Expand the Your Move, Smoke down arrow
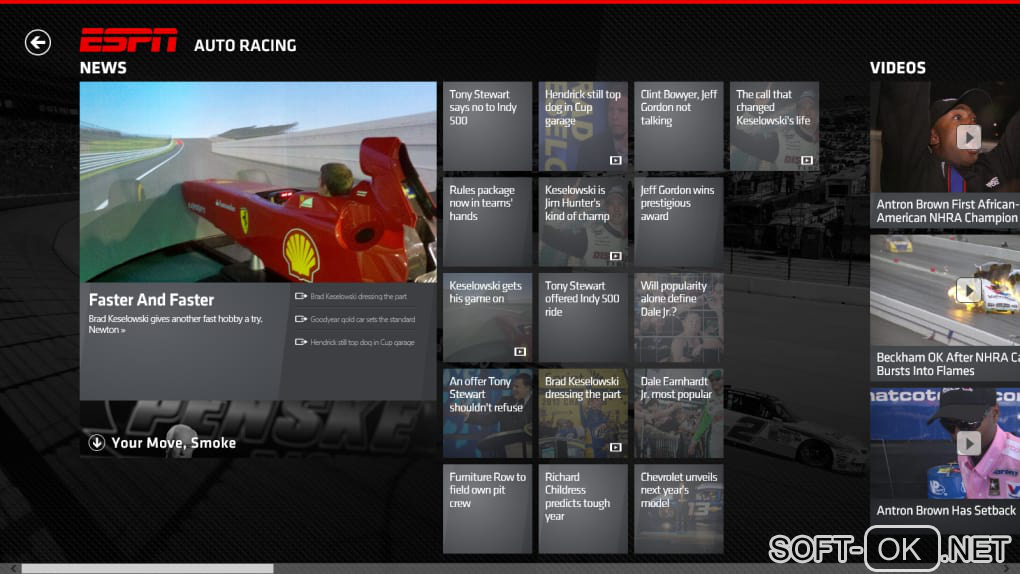Viewport: 1020px width, 574px height. click(97, 443)
